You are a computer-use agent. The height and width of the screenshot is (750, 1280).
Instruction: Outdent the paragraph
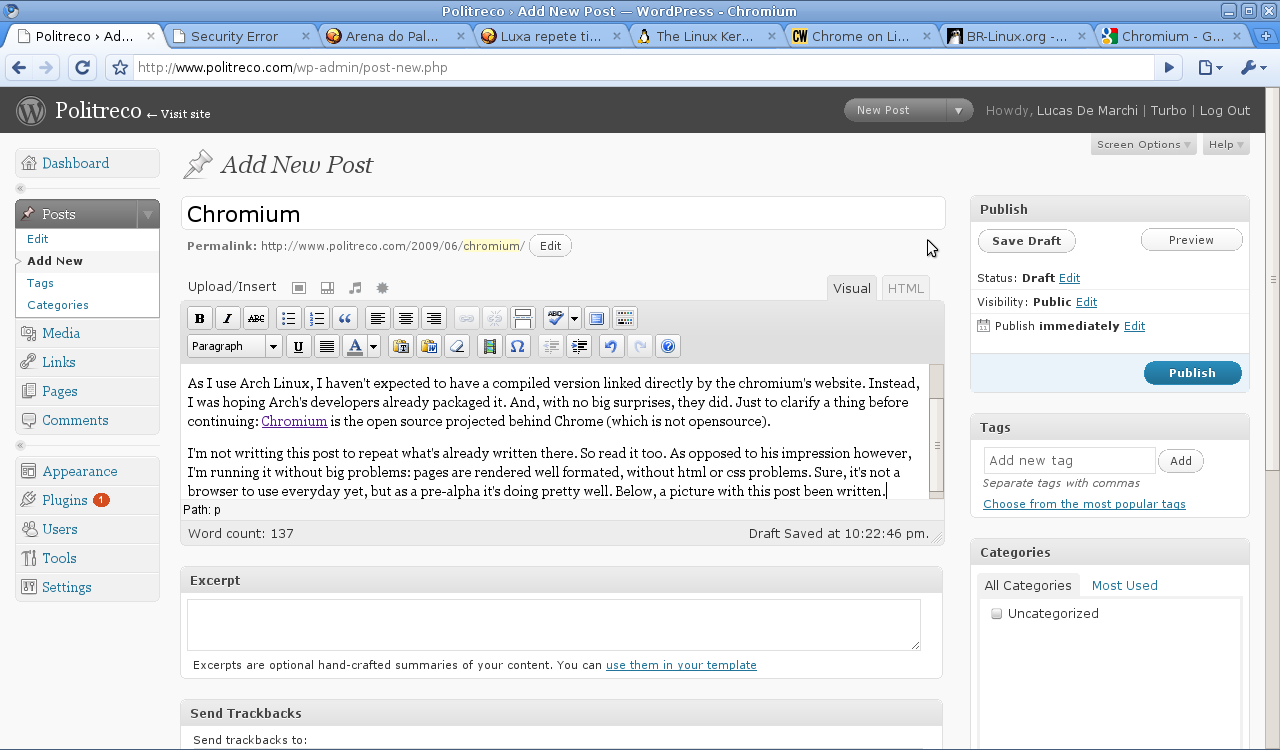[x=550, y=346]
